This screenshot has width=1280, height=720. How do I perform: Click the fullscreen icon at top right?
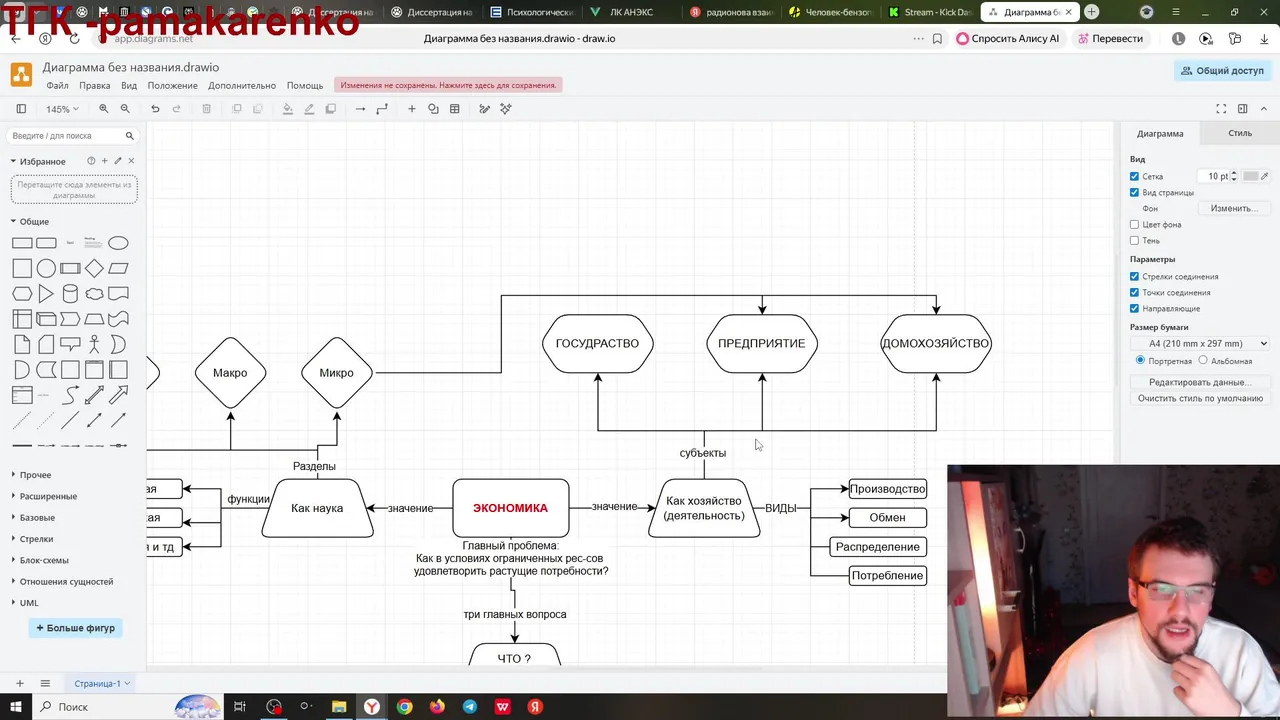click(x=1221, y=109)
